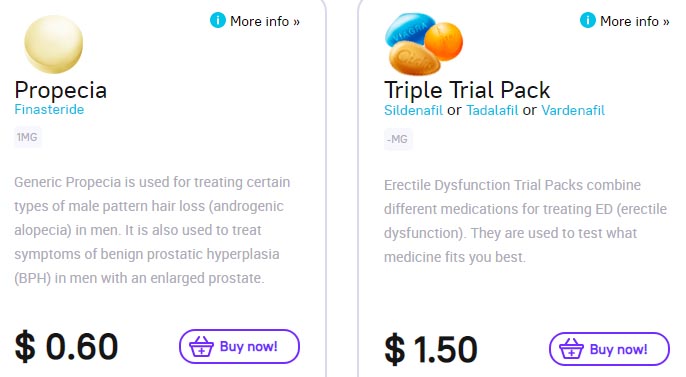
Task: Open the Triple Trial Pack pills image
Action: tap(424, 44)
